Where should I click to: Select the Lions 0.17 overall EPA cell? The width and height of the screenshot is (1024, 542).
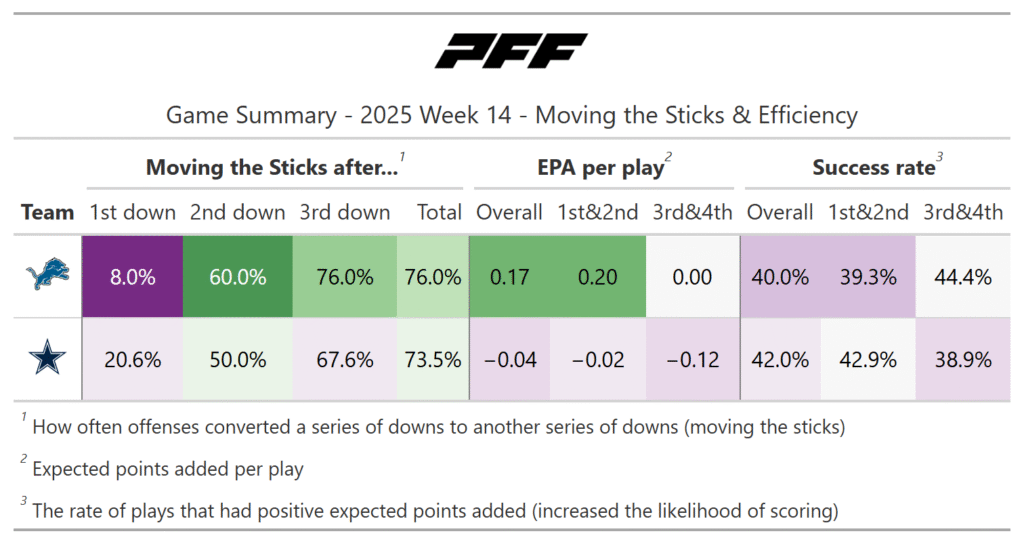click(509, 277)
